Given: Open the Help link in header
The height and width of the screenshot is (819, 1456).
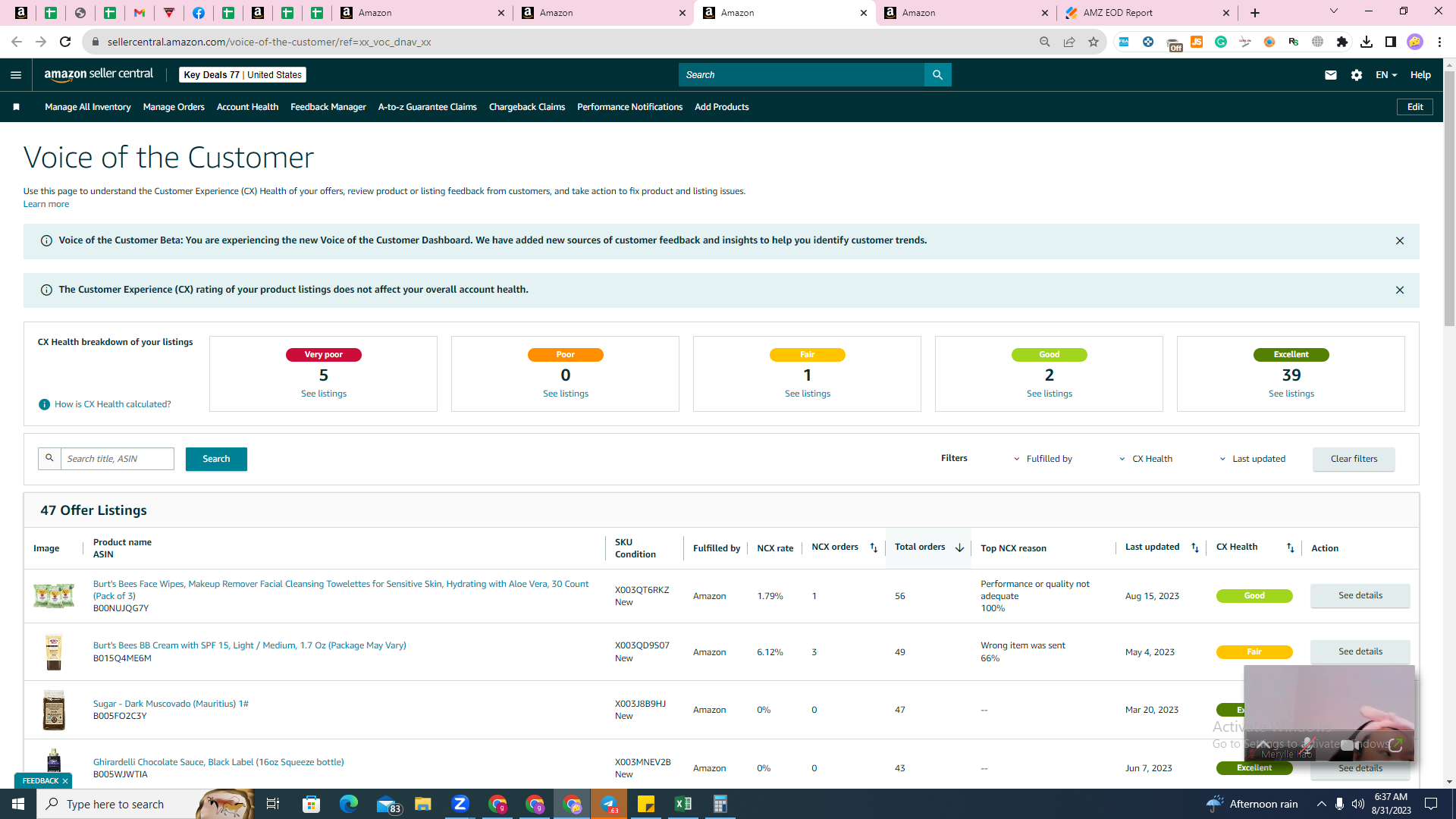Looking at the screenshot, I should [x=1420, y=75].
